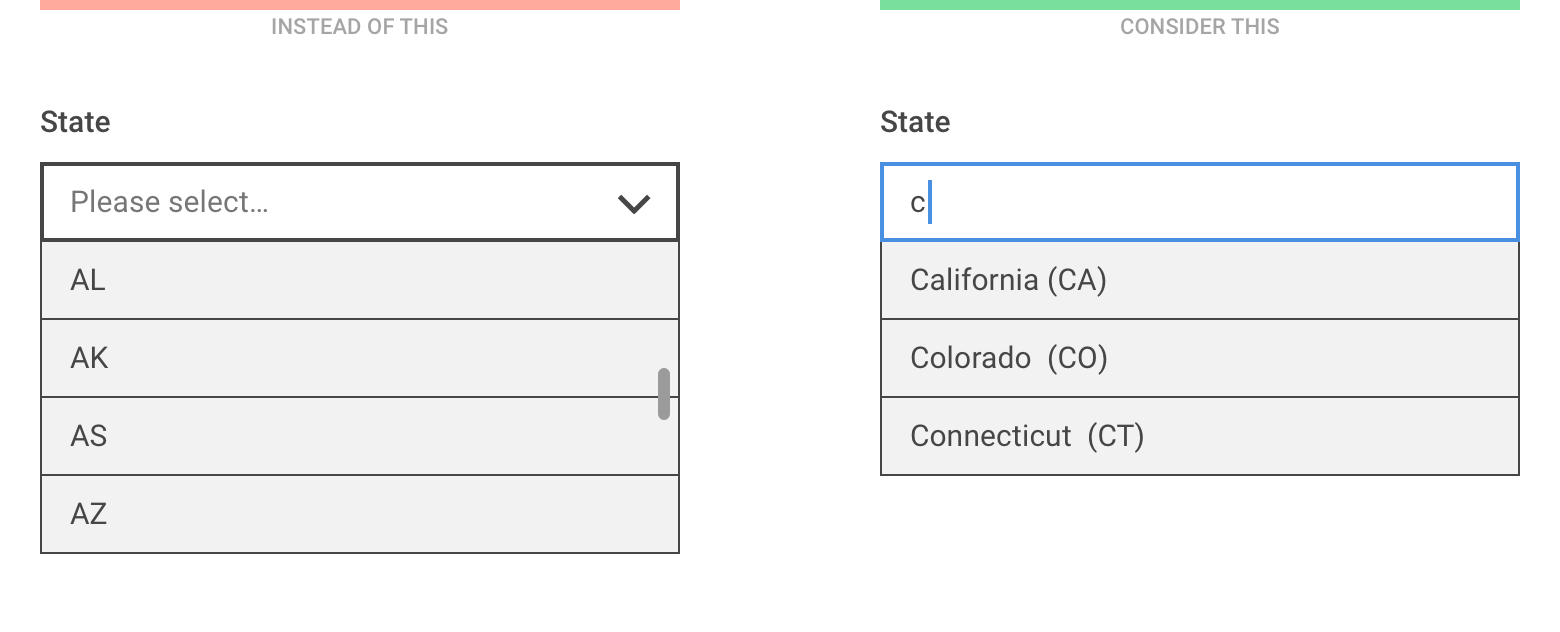
Task: Click the State label above the dropdown
Action: pos(75,122)
